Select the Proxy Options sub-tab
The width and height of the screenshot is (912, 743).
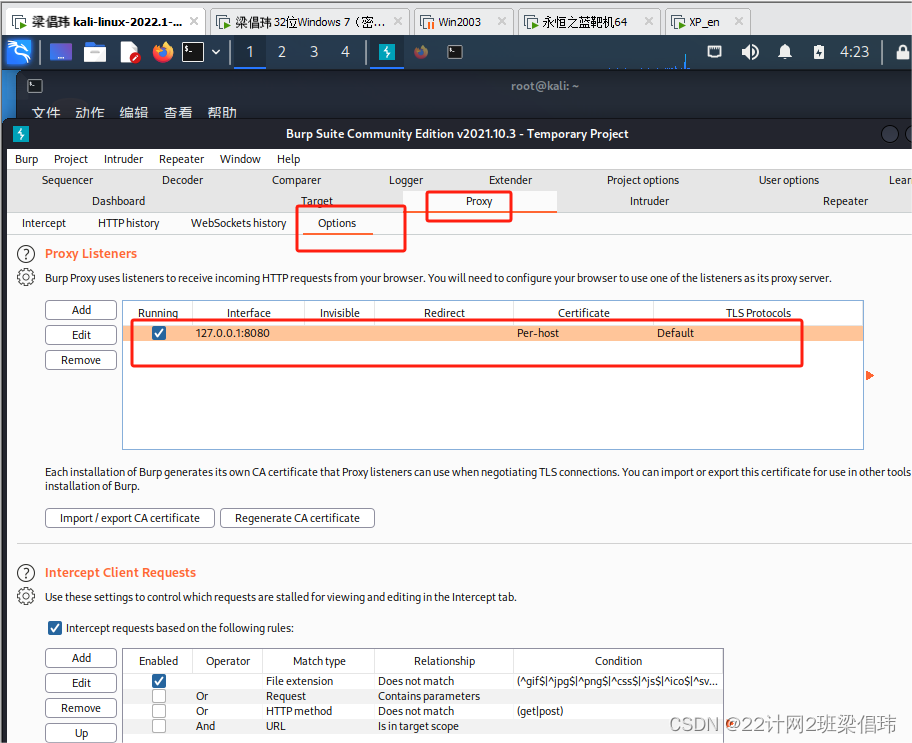337,223
